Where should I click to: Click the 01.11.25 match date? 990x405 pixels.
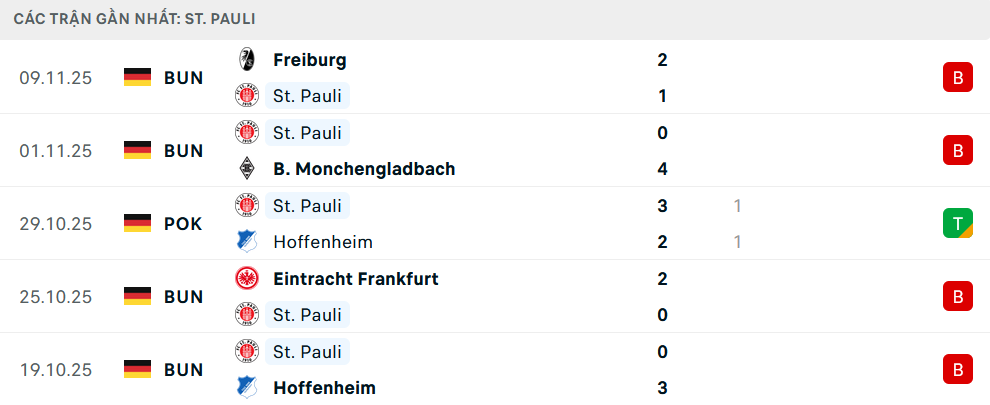pos(55,151)
